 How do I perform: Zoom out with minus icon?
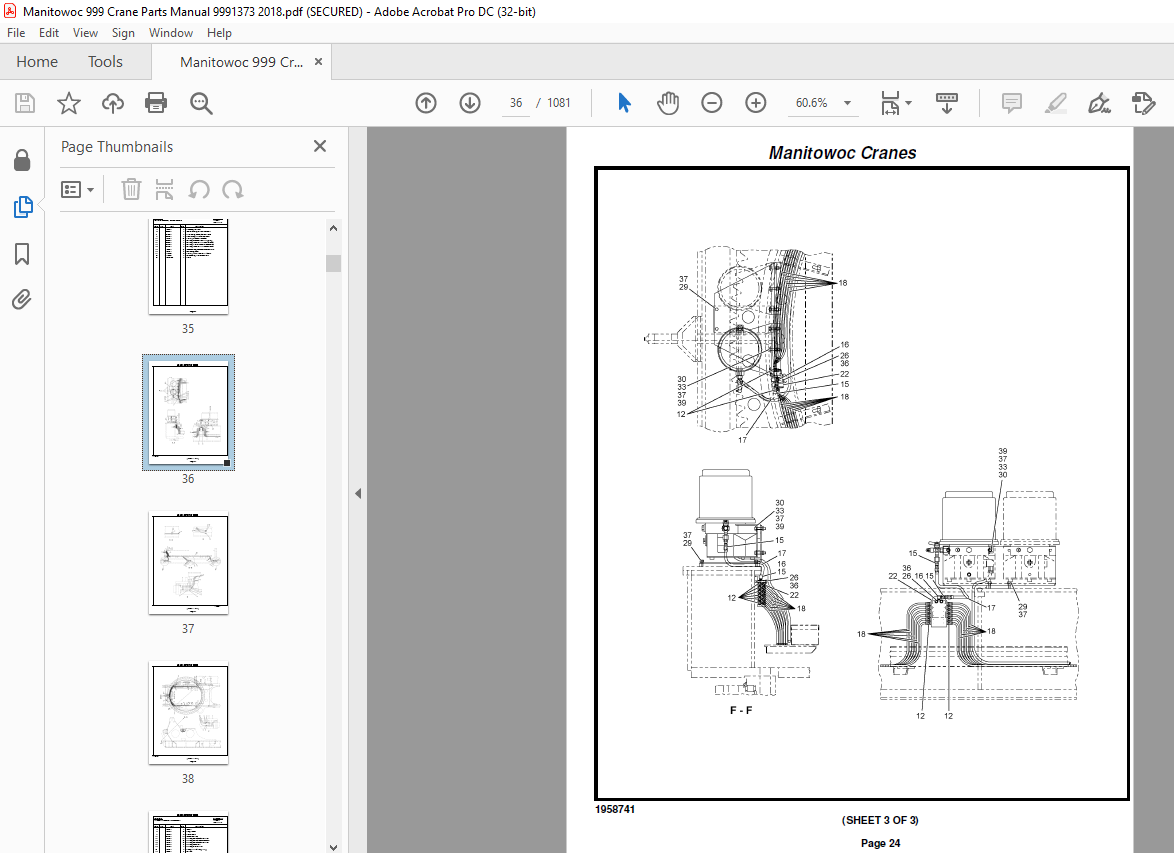[711, 103]
